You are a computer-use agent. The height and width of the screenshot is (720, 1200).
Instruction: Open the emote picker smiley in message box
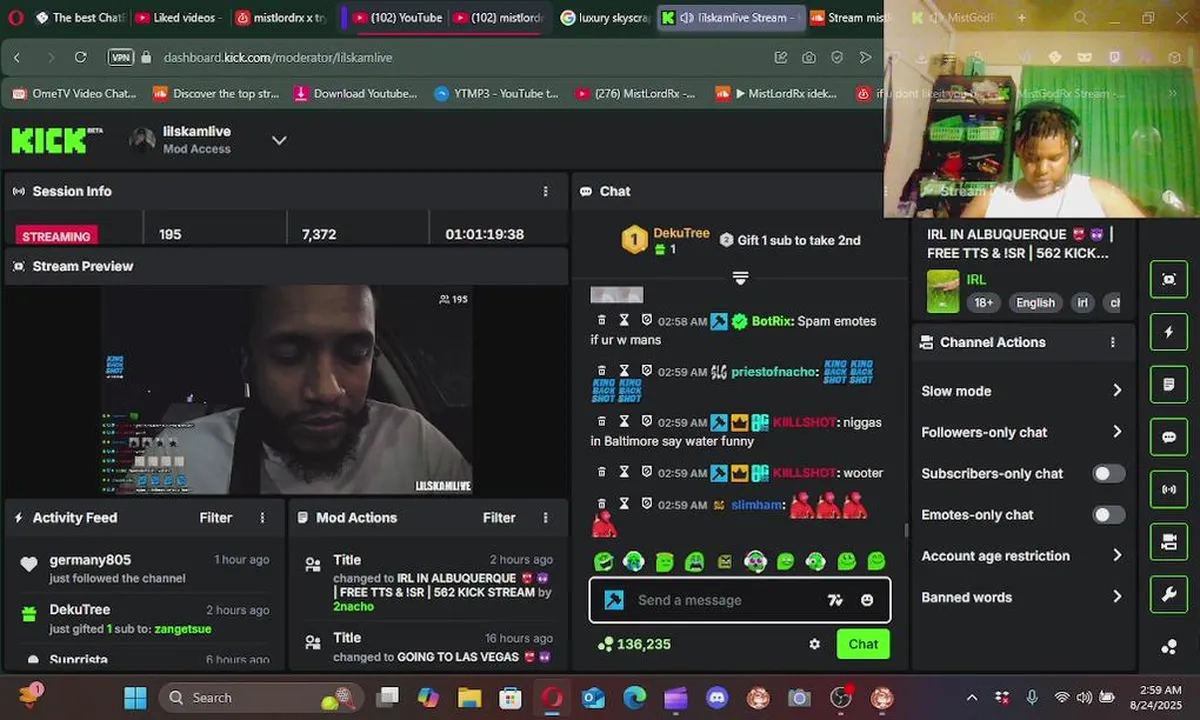coord(867,600)
